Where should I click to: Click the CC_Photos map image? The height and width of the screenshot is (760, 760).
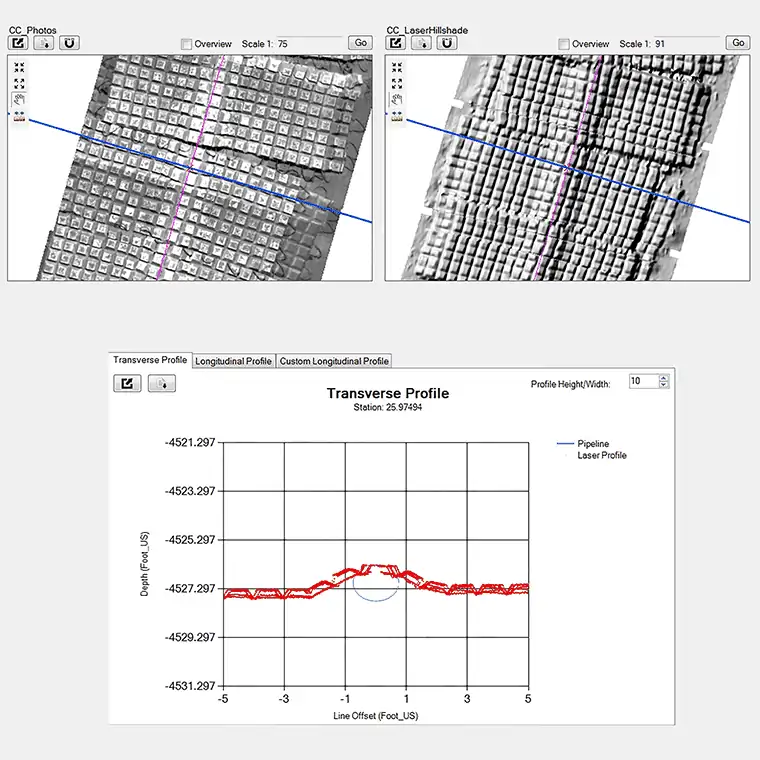190,168
